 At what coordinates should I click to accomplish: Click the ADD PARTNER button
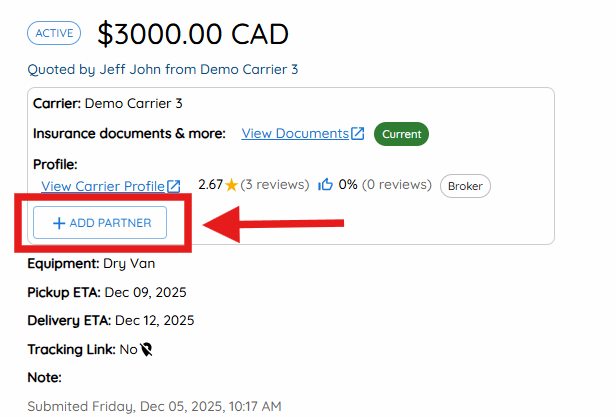(x=100, y=222)
